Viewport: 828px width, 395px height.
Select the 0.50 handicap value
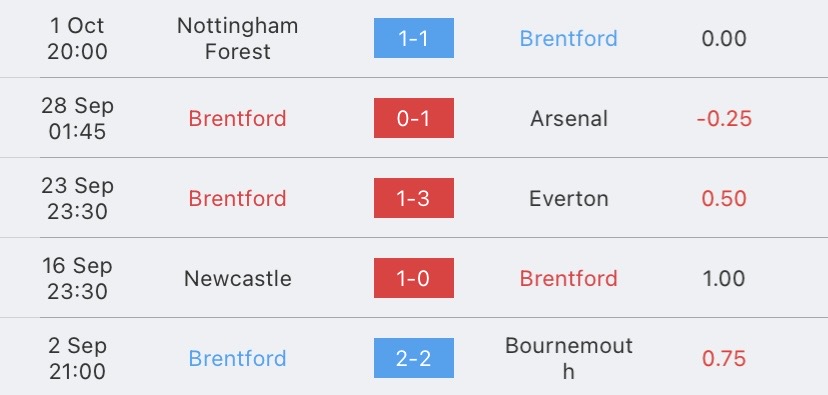tap(724, 199)
